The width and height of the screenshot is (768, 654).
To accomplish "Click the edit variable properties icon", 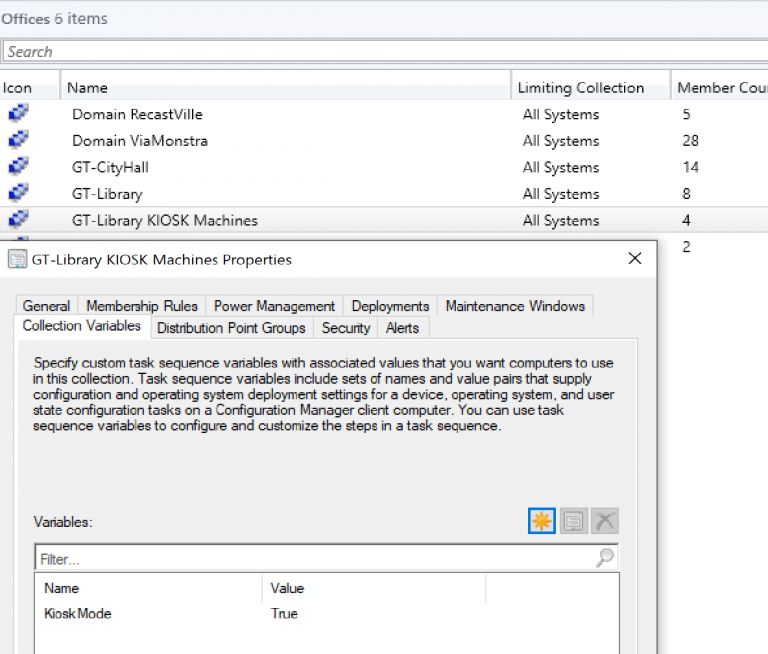I will pyautogui.click(x=573, y=521).
